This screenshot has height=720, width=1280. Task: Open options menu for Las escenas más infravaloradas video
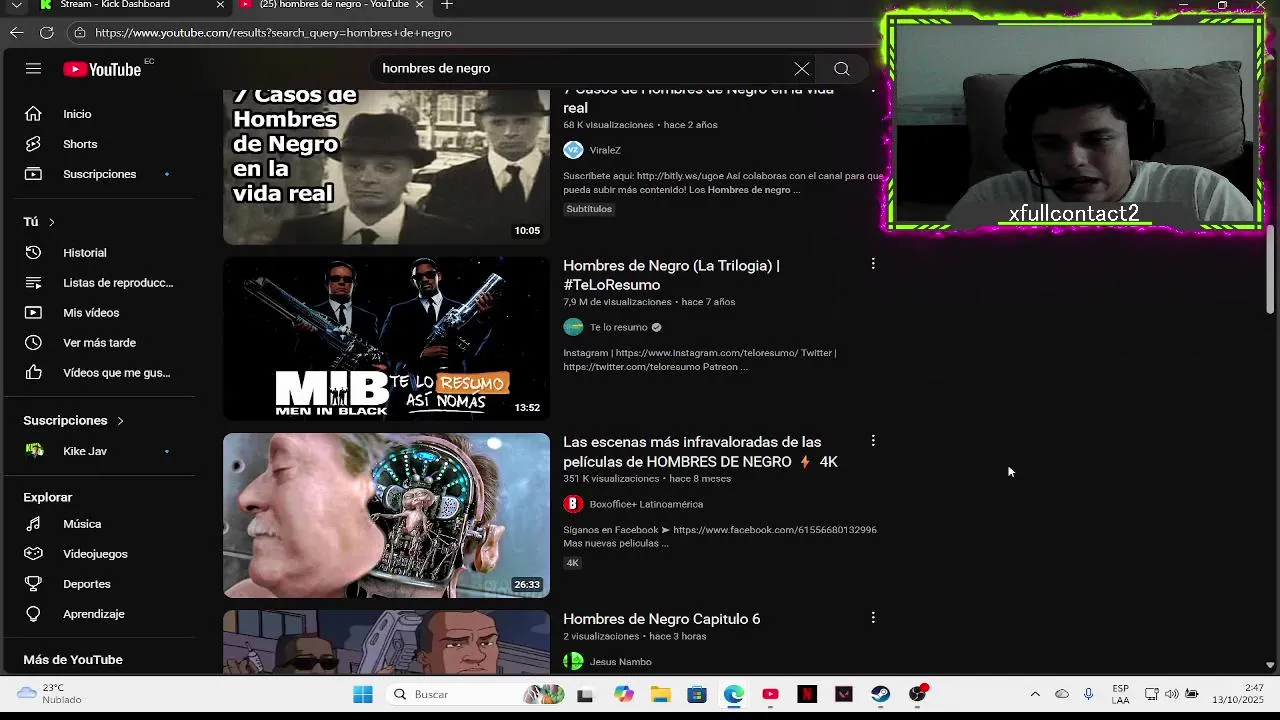tap(873, 441)
